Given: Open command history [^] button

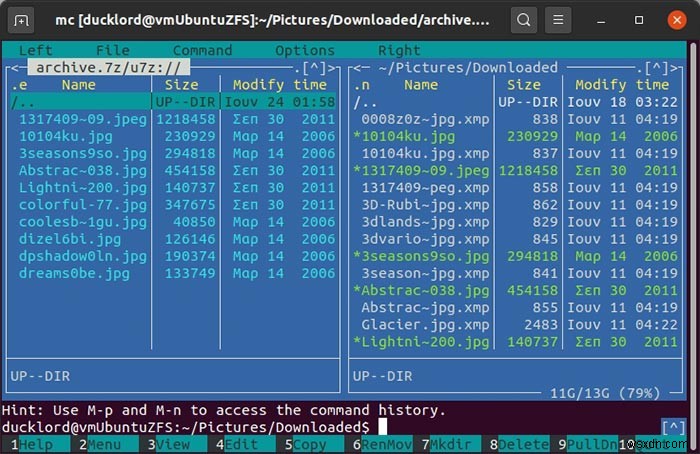Looking at the screenshot, I should pyautogui.click(x=674, y=428).
